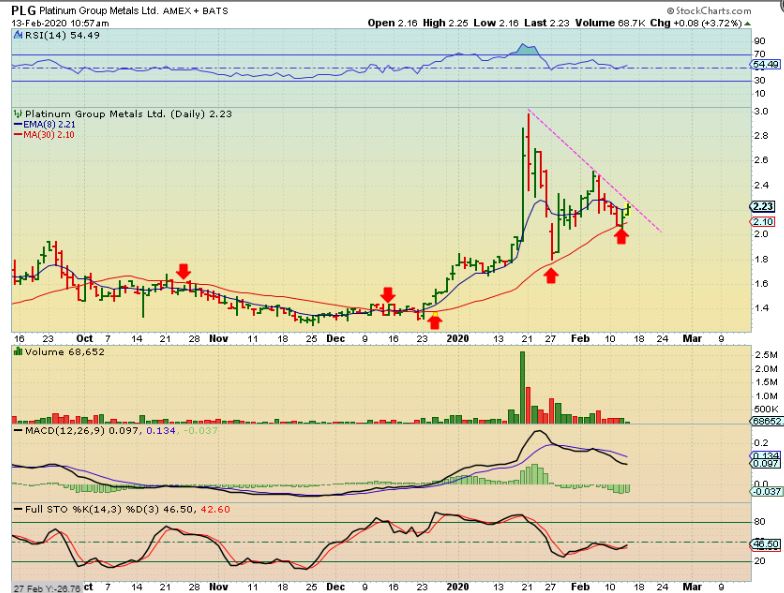The height and width of the screenshot is (593, 784).
Task: Click the red MA(30) legend line marker
Action: point(18,134)
